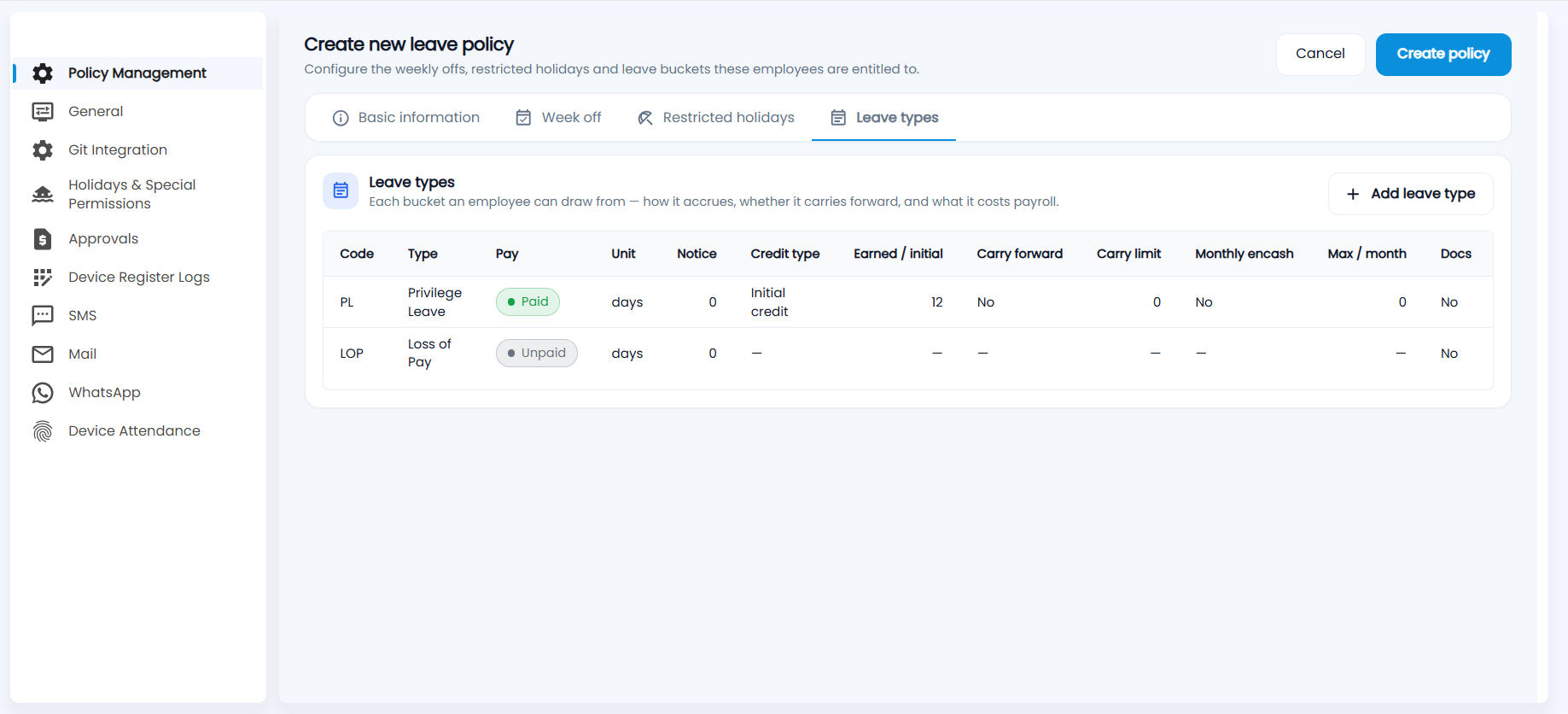Click the plus icon on Add leave type

point(1353,194)
